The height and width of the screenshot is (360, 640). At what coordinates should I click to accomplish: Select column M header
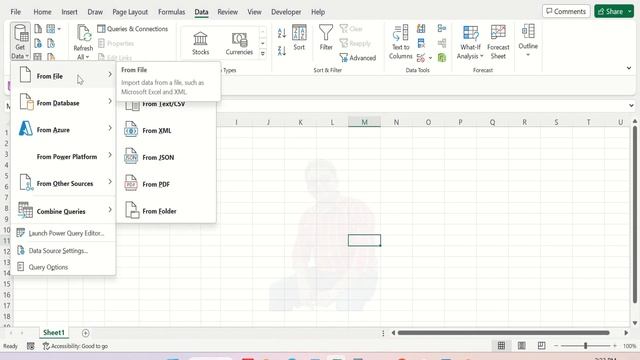pyautogui.click(x=364, y=122)
